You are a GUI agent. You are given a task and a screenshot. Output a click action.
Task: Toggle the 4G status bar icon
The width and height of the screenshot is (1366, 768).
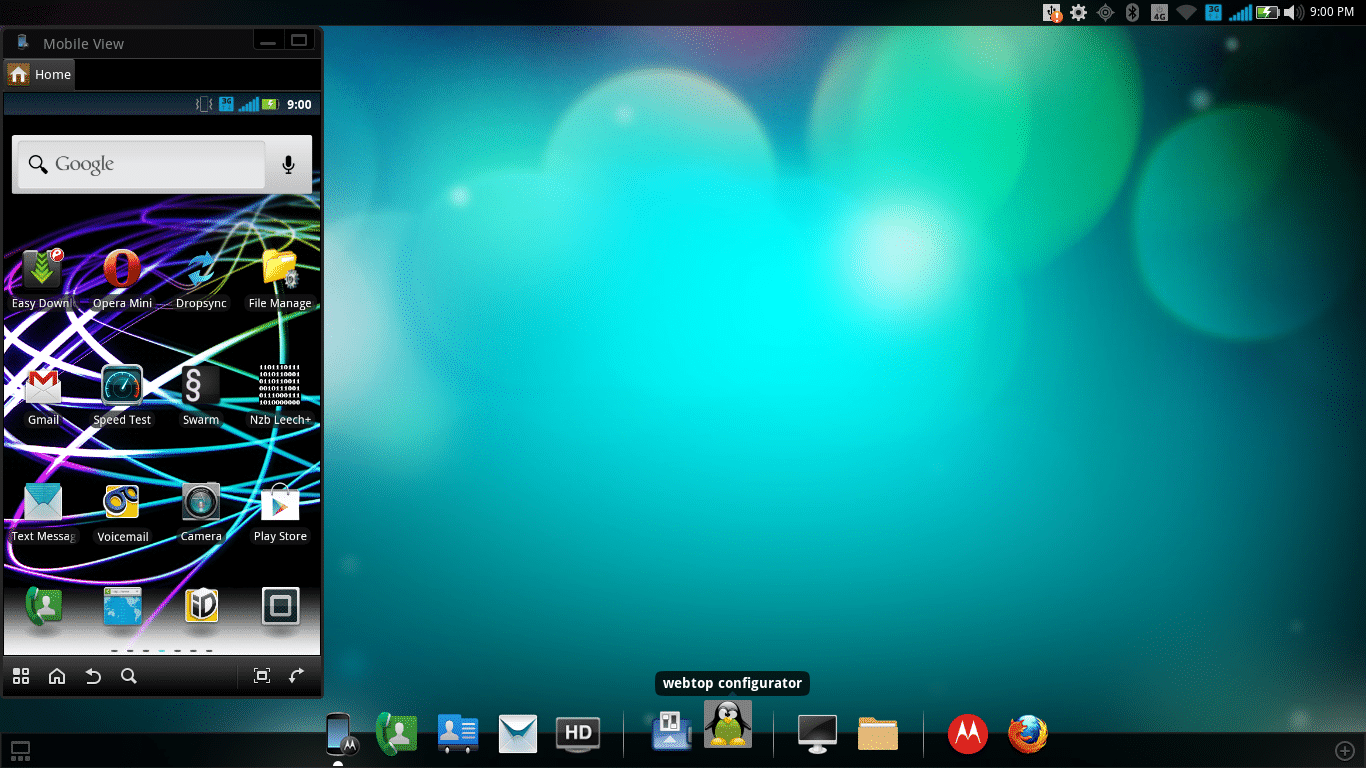click(1159, 12)
